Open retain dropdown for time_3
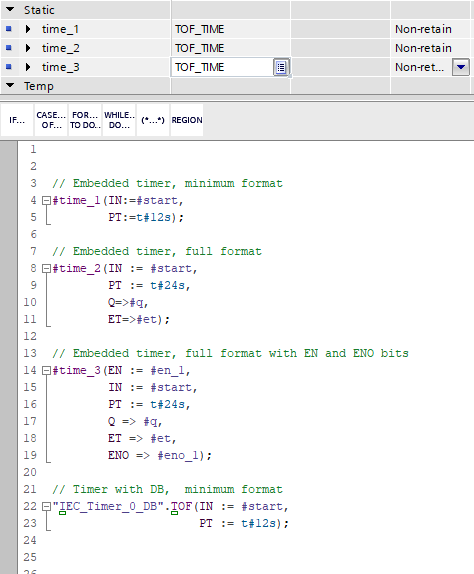 (x=461, y=67)
